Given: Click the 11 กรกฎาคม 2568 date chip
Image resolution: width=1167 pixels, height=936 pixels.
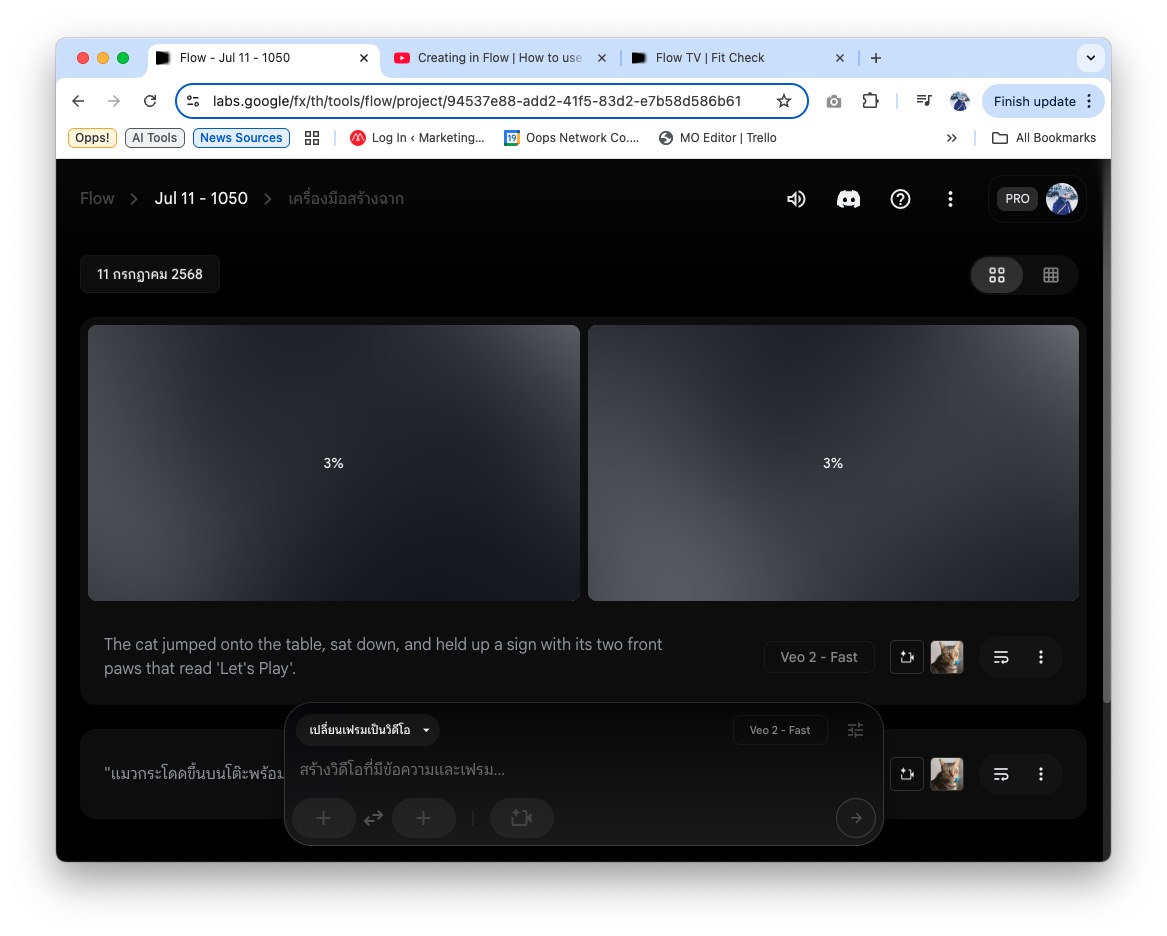Looking at the screenshot, I should tap(150, 275).
